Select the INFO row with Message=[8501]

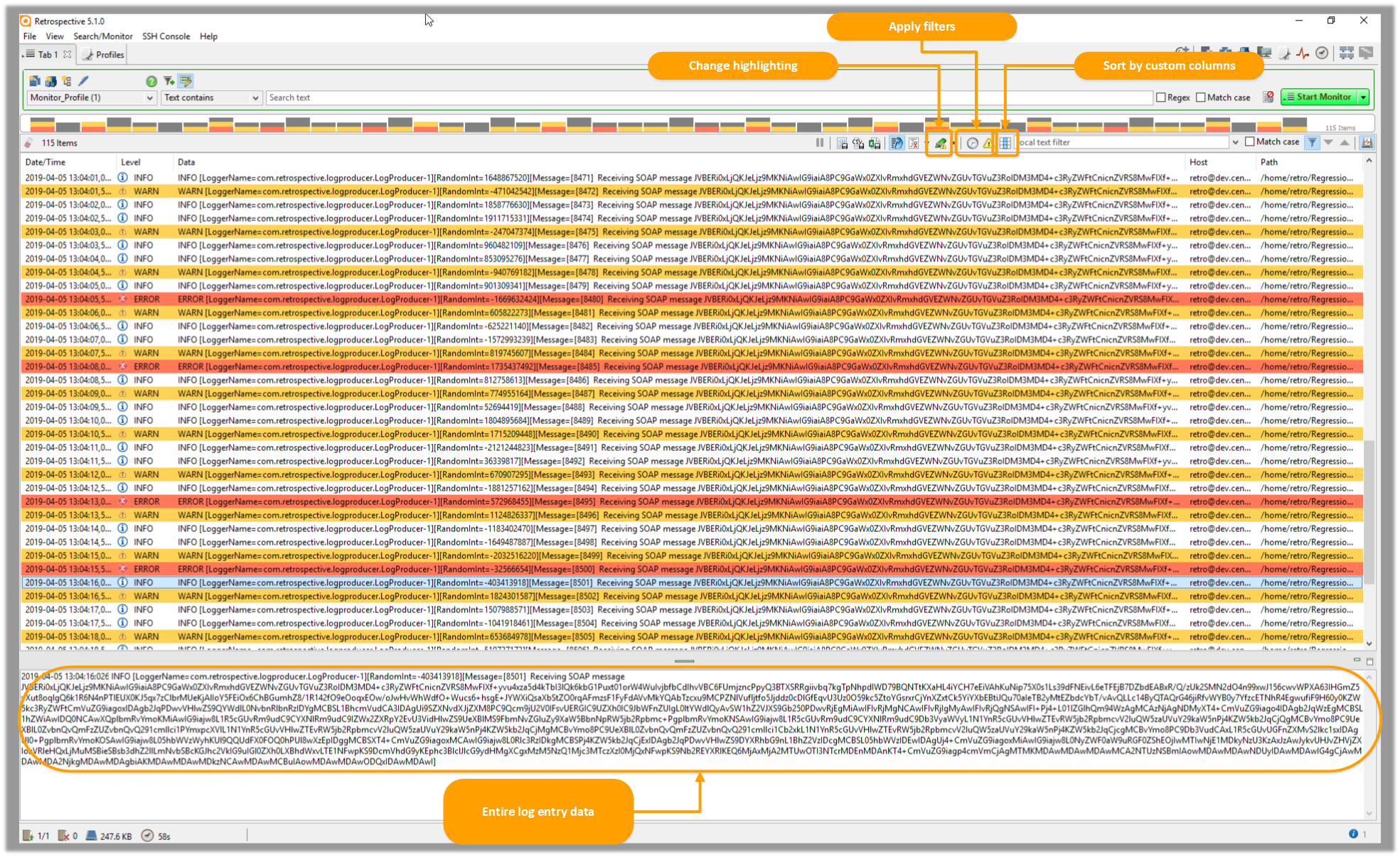(692, 582)
